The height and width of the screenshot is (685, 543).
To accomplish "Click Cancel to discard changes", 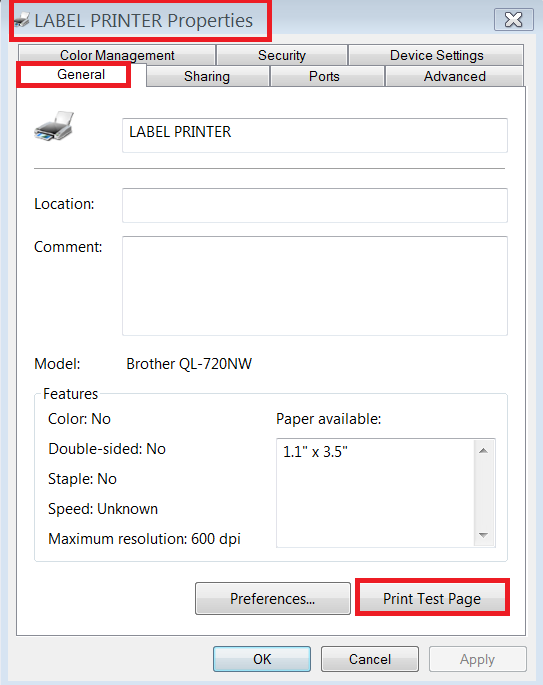I will [x=370, y=659].
